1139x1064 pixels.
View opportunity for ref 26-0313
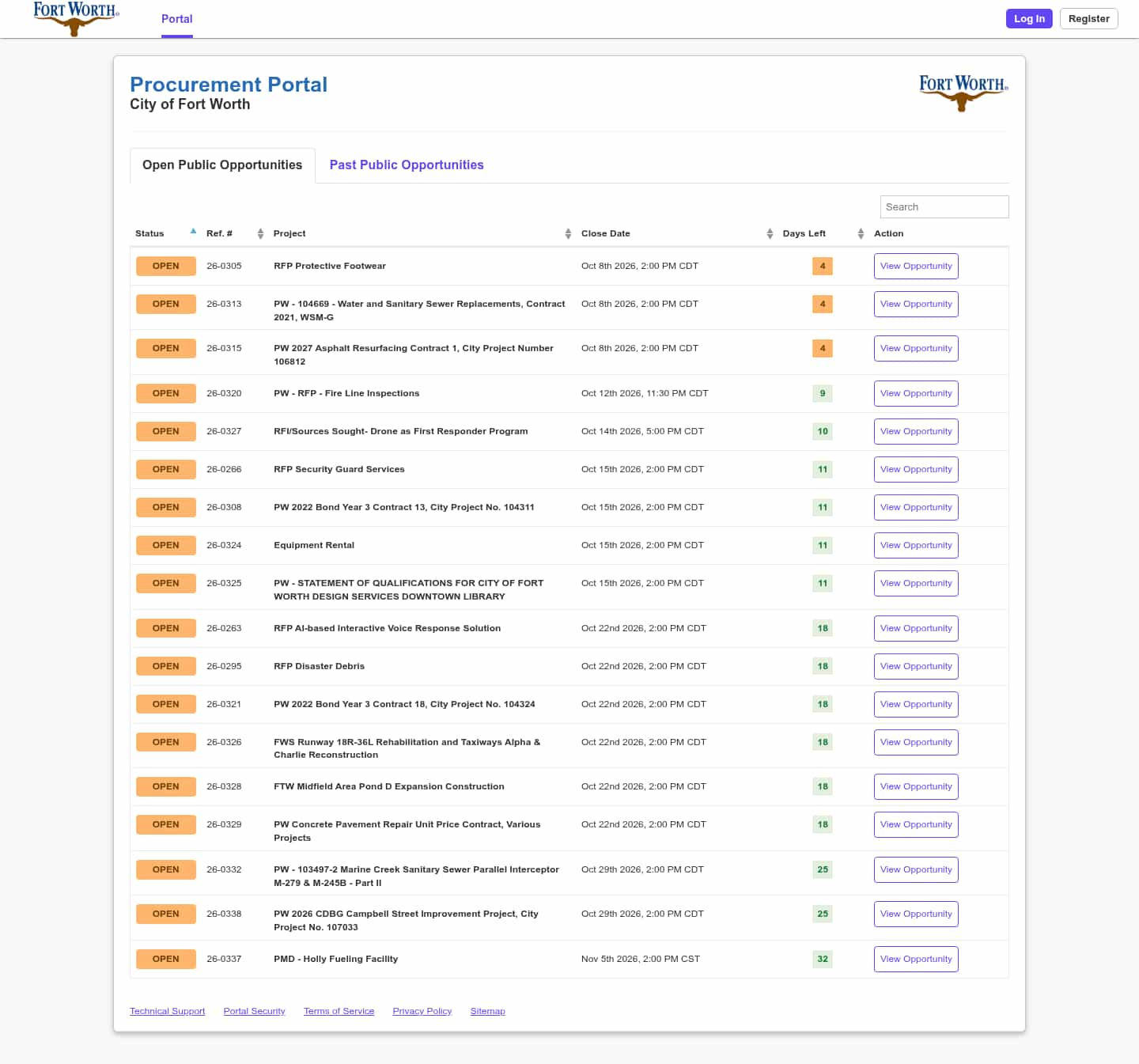pos(916,304)
